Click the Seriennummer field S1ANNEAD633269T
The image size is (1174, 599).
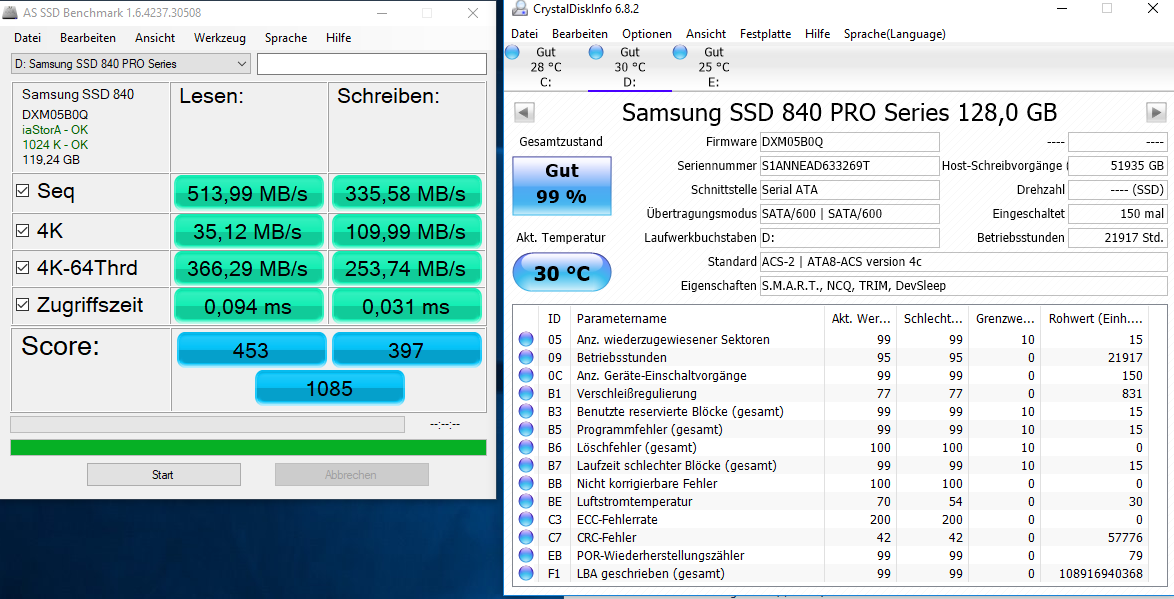pos(849,165)
